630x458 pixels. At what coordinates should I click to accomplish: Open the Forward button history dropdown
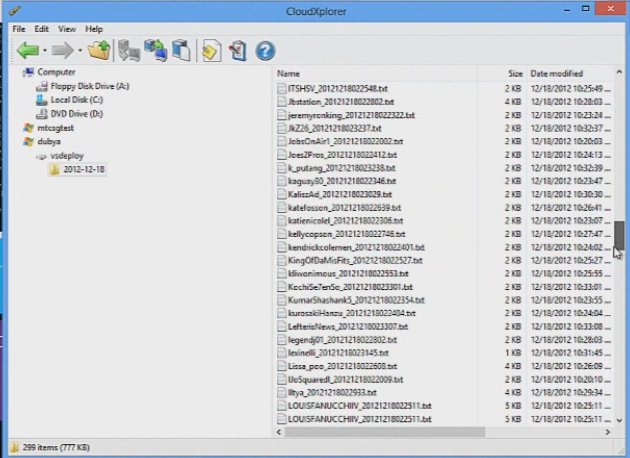click(80, 51)
